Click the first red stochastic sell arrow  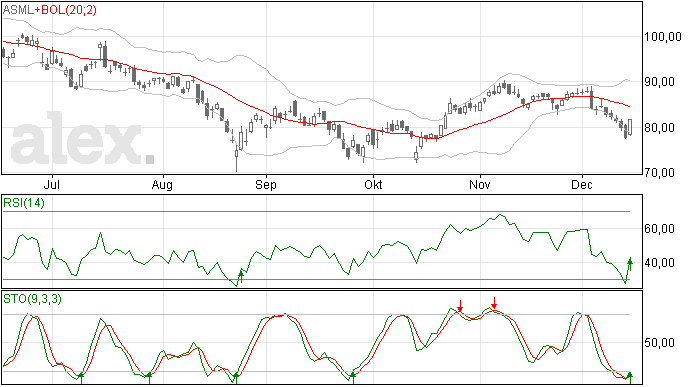tap(460, 306)
